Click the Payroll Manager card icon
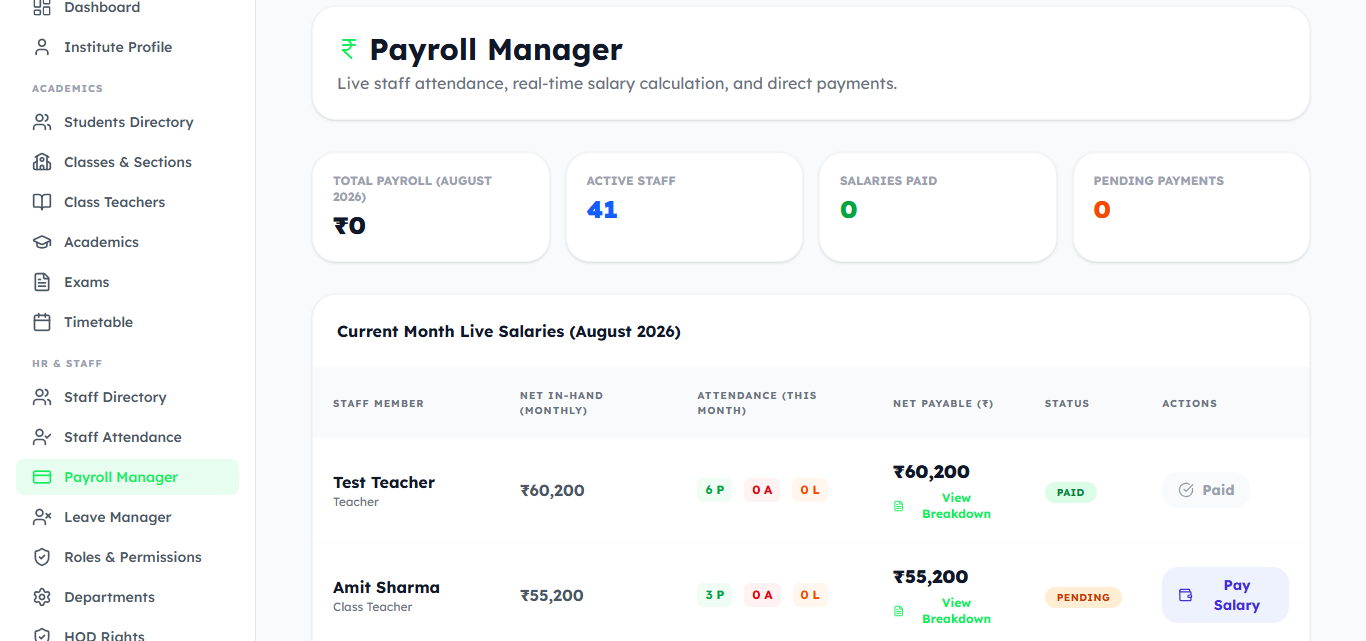 point(42,477)
